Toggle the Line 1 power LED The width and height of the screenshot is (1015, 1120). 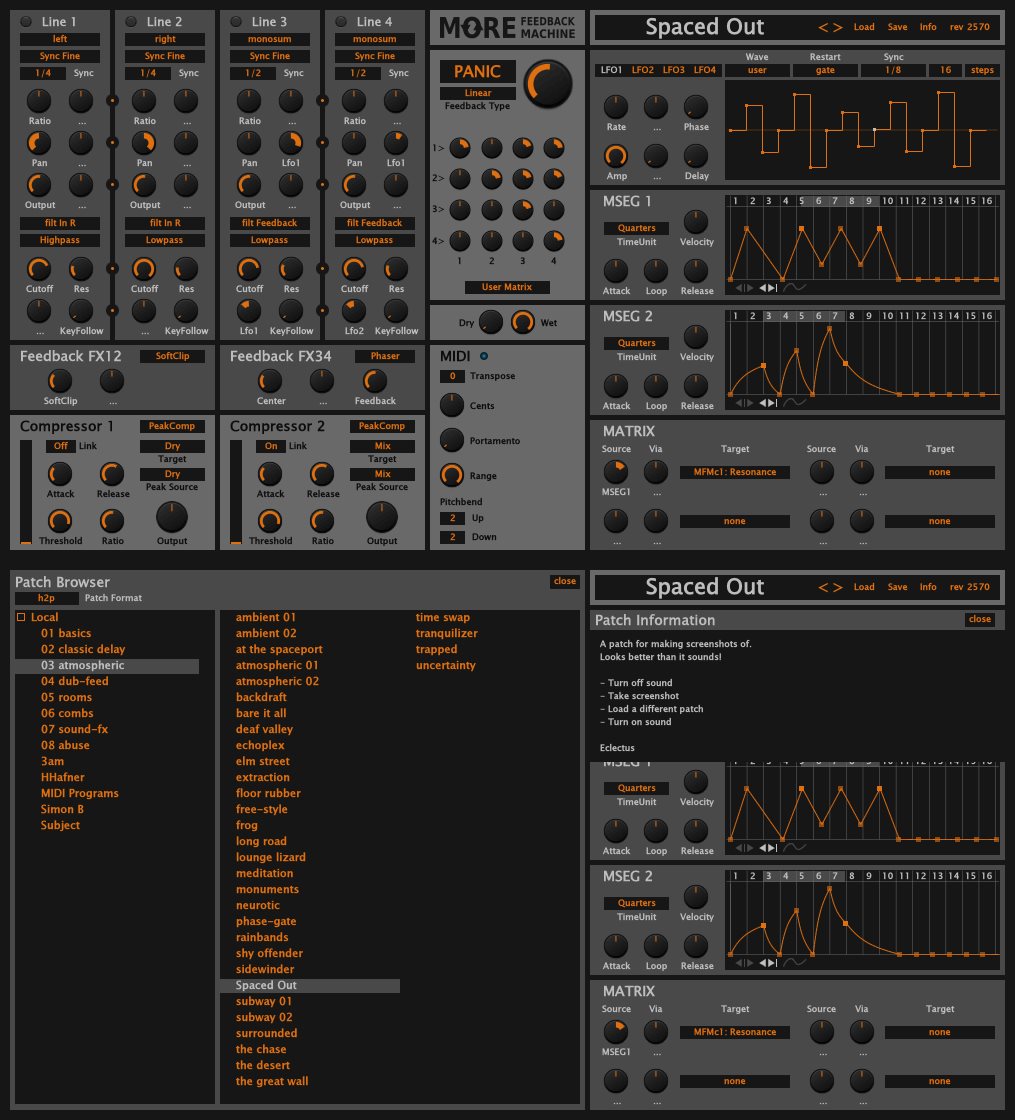point(26,21)
